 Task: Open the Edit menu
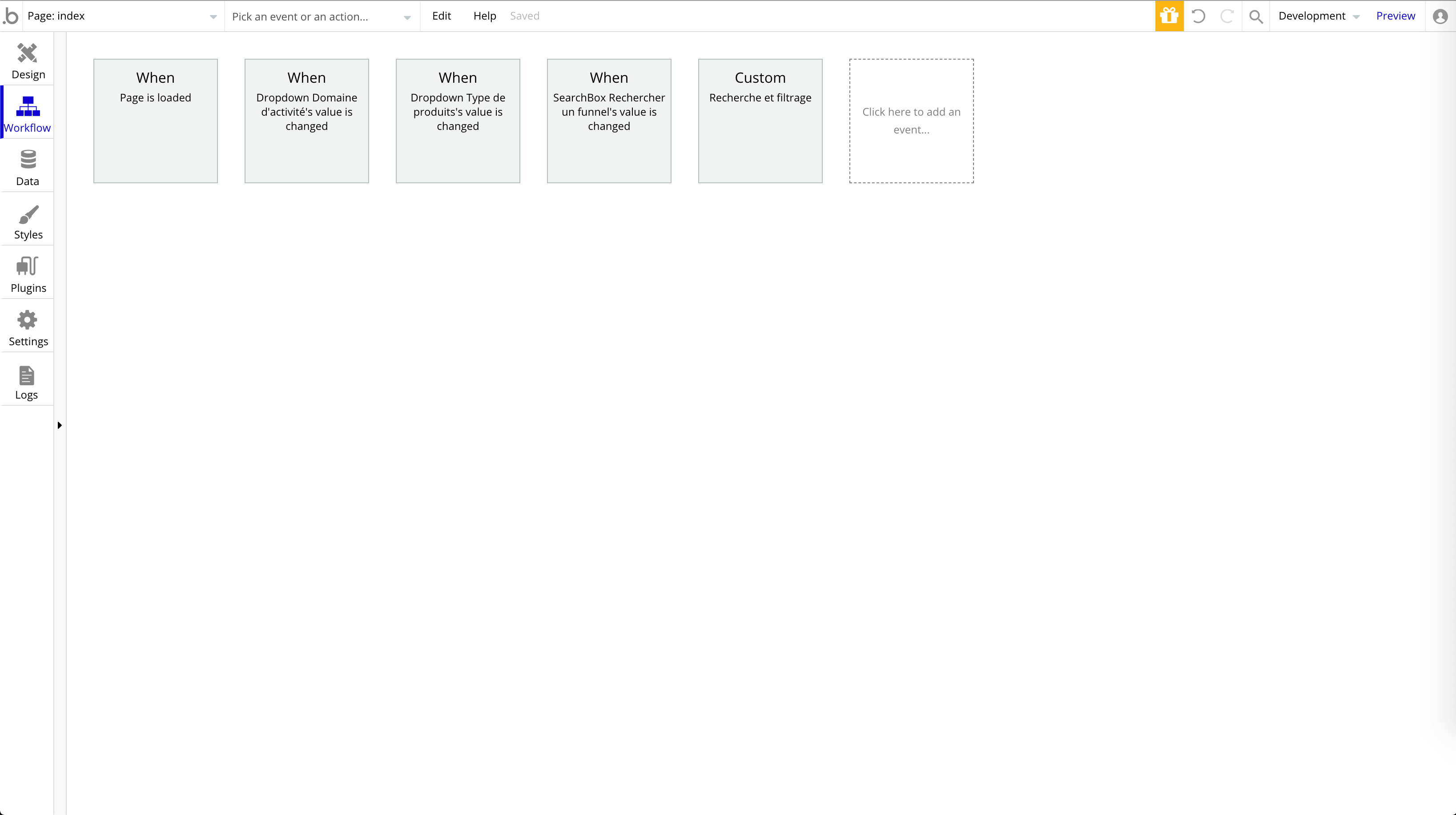click(441, 16)
